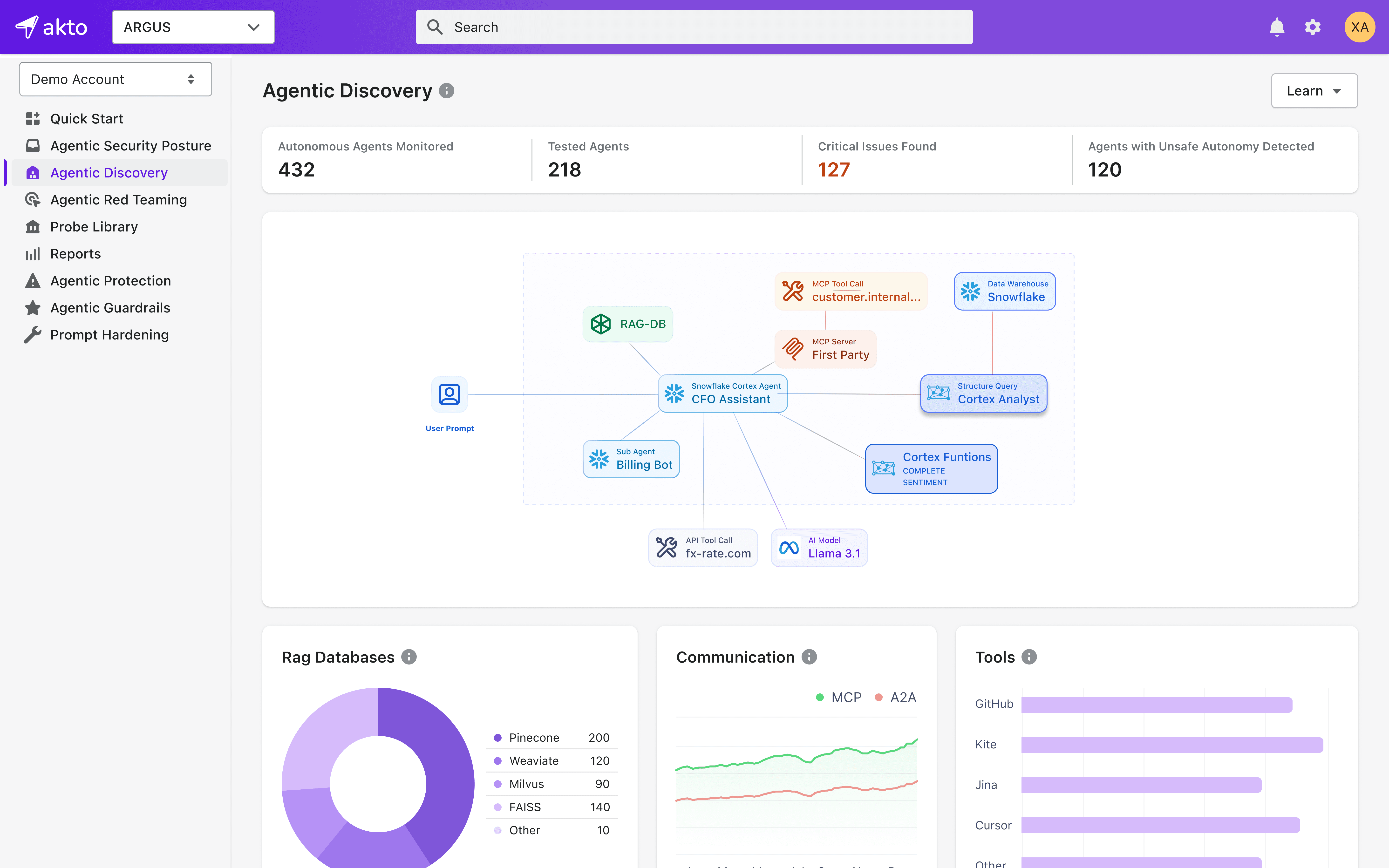Go to Agentic Red Teaming
Image resolution: width=1389 pixels, height=868 pixels.
coord(118,200)
